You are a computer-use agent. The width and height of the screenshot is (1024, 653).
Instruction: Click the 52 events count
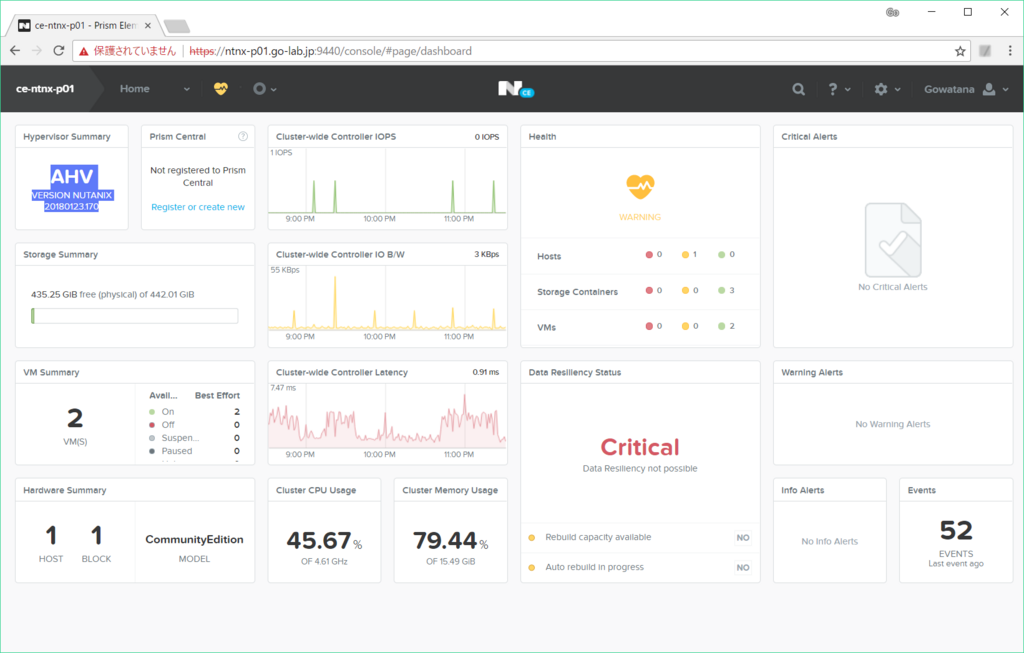[x=956, y=530]
